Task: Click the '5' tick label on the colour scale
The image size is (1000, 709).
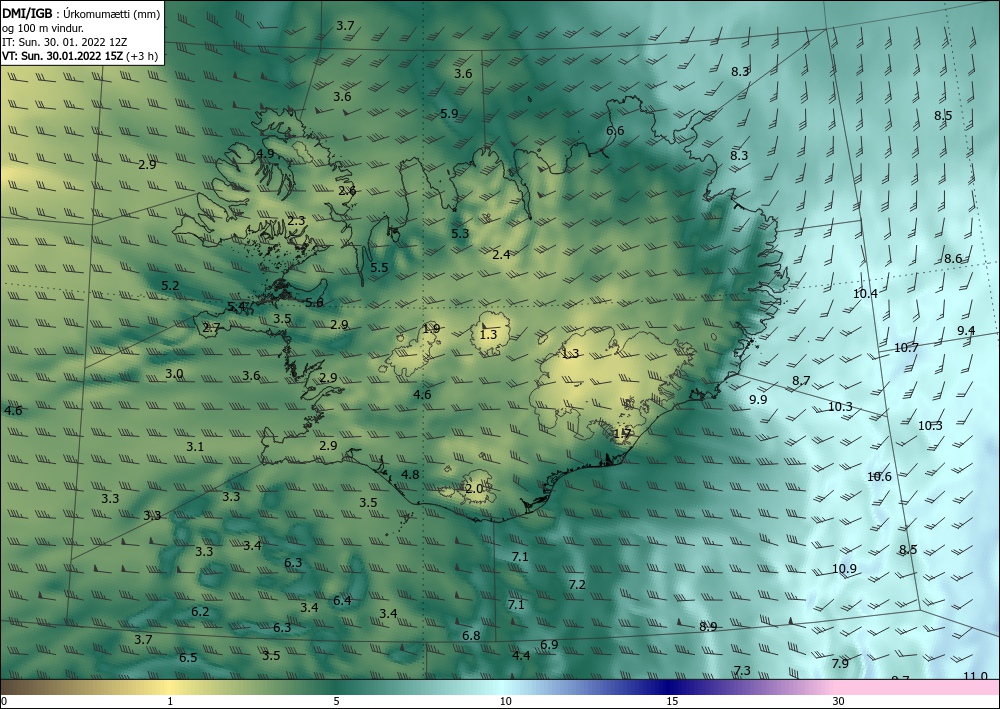Action: click(x=336, y=701)
